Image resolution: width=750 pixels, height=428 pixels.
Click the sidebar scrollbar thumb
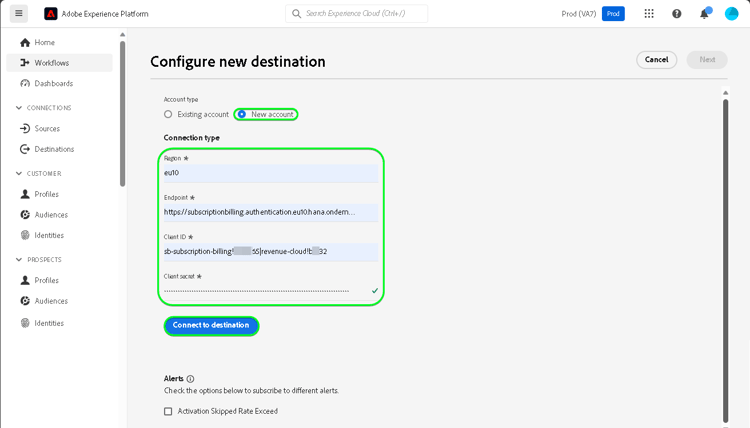coord(122,114)
